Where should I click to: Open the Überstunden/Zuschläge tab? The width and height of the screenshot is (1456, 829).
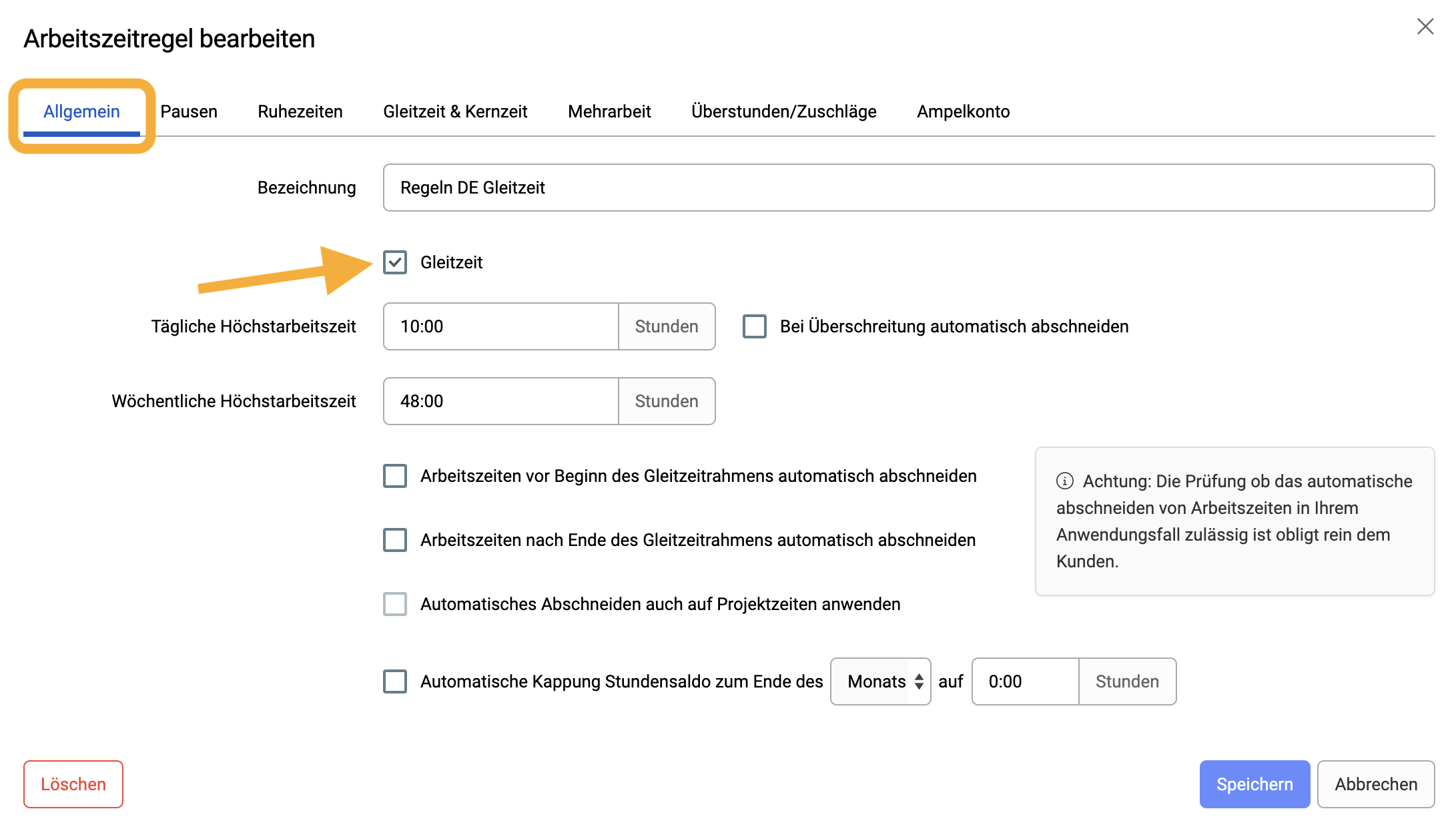click(x=784, y=111)
